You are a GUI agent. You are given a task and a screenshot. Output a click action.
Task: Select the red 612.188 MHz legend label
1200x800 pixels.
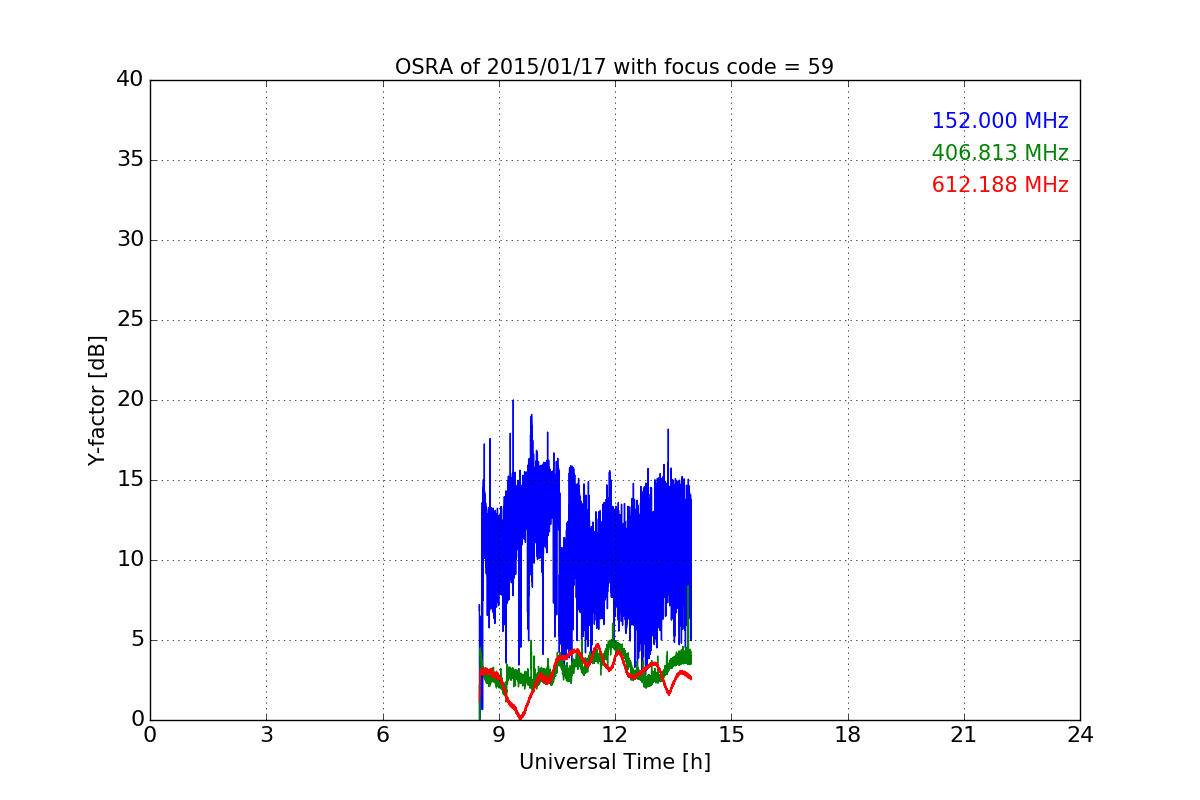(x=1000, y=185)
